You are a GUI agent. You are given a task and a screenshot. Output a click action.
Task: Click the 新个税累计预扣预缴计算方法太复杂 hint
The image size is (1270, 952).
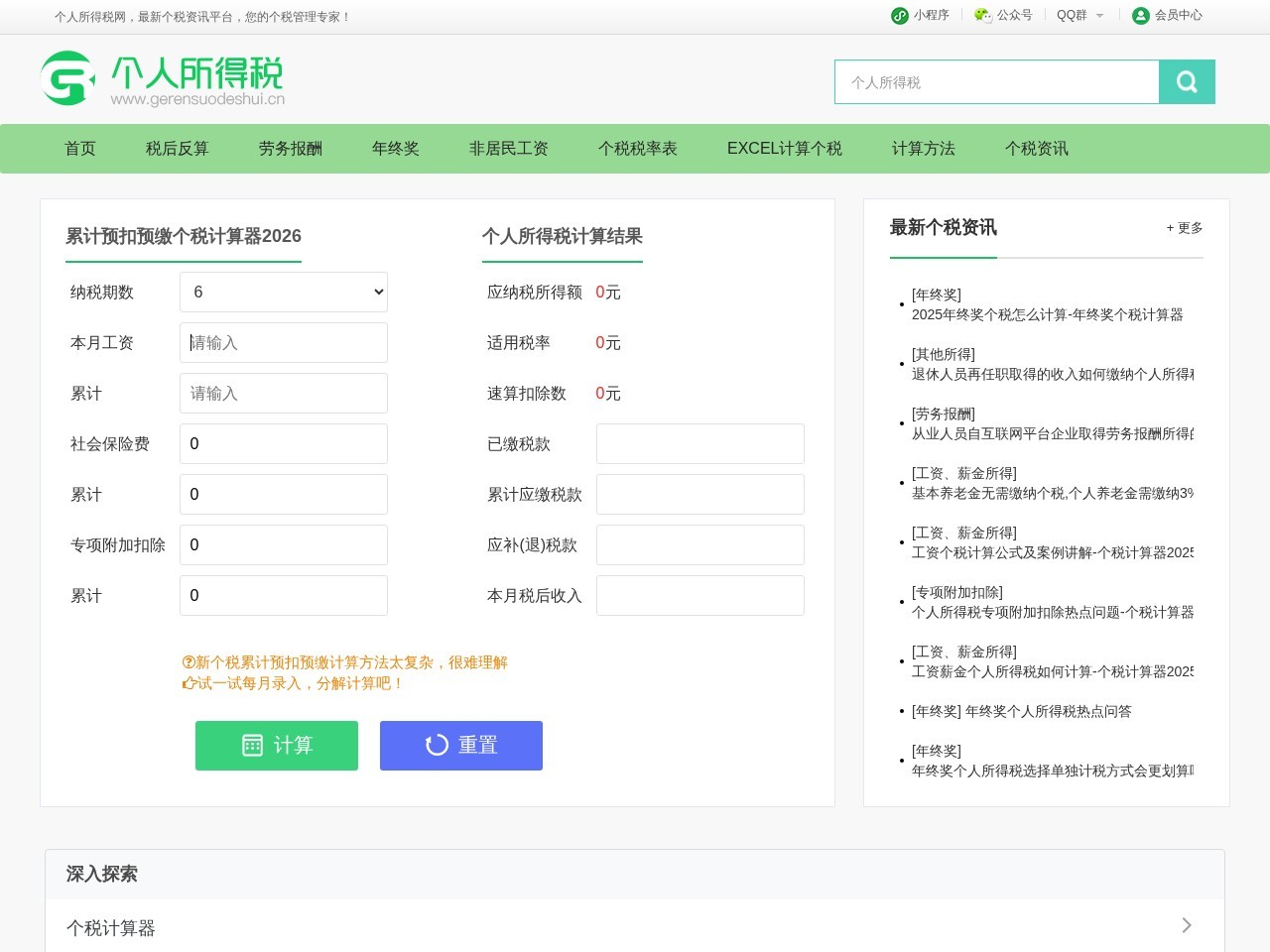point(344,662)
